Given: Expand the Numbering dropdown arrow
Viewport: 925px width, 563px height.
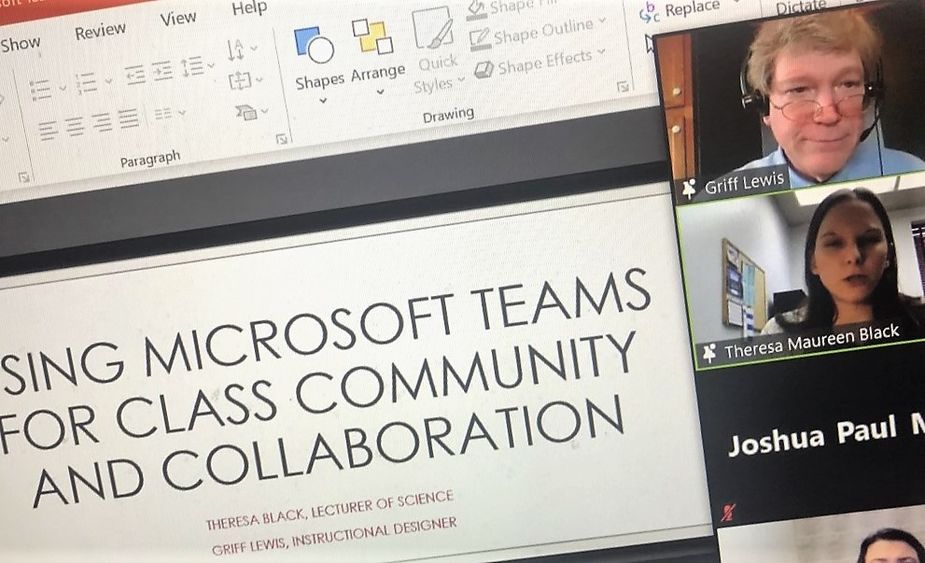Looking at the screenshot, I should click(x=109, y=81).
